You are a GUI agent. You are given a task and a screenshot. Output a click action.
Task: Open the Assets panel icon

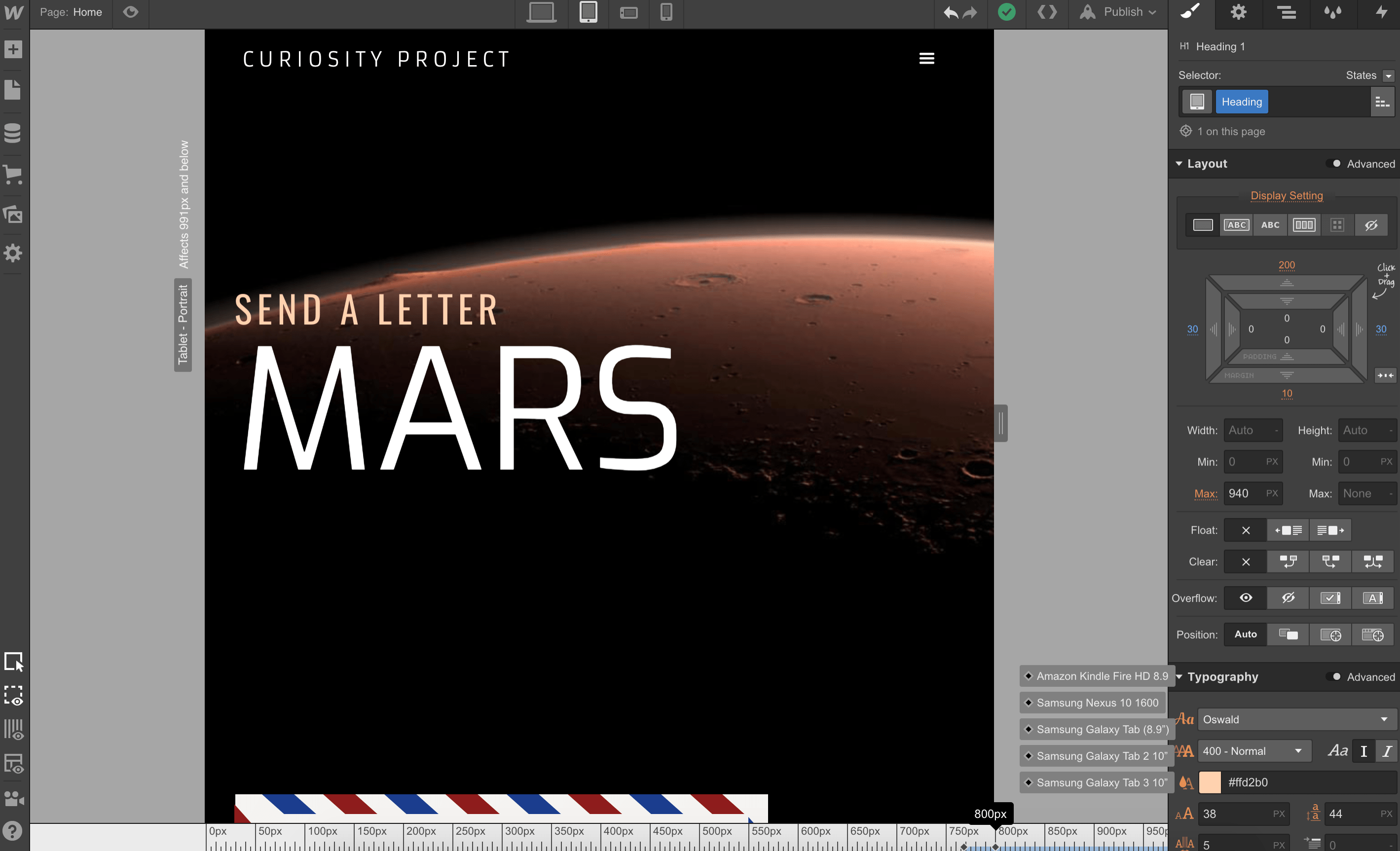(x=13, y=214)
